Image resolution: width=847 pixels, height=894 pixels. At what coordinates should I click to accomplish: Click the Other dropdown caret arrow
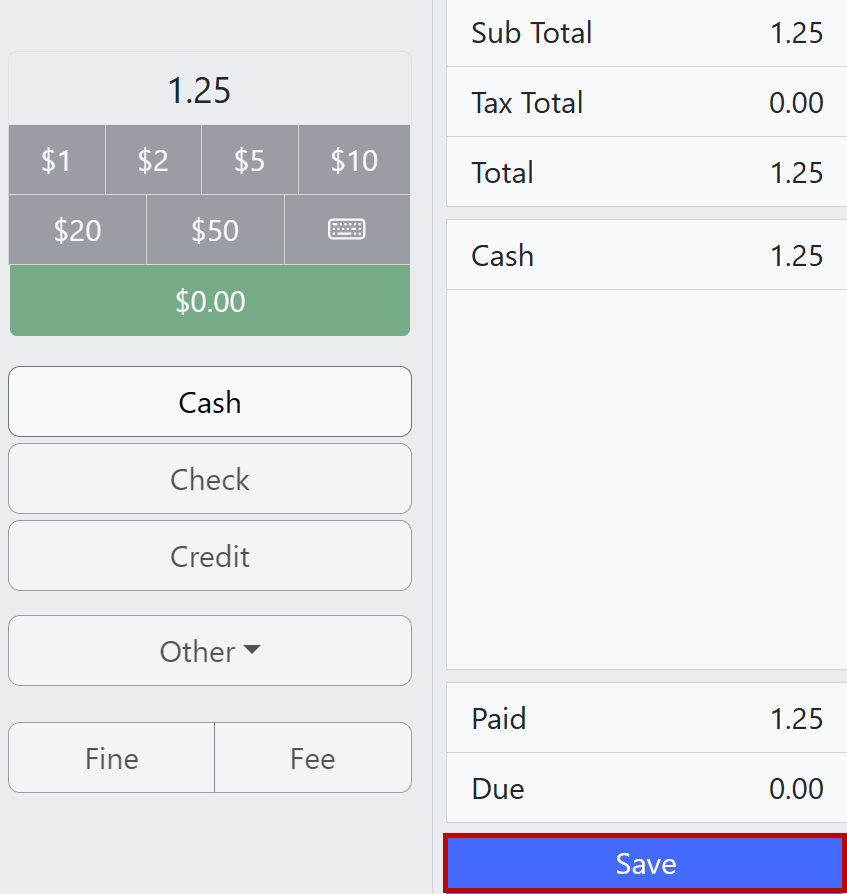pyautogui.click(x=252, y=650)
